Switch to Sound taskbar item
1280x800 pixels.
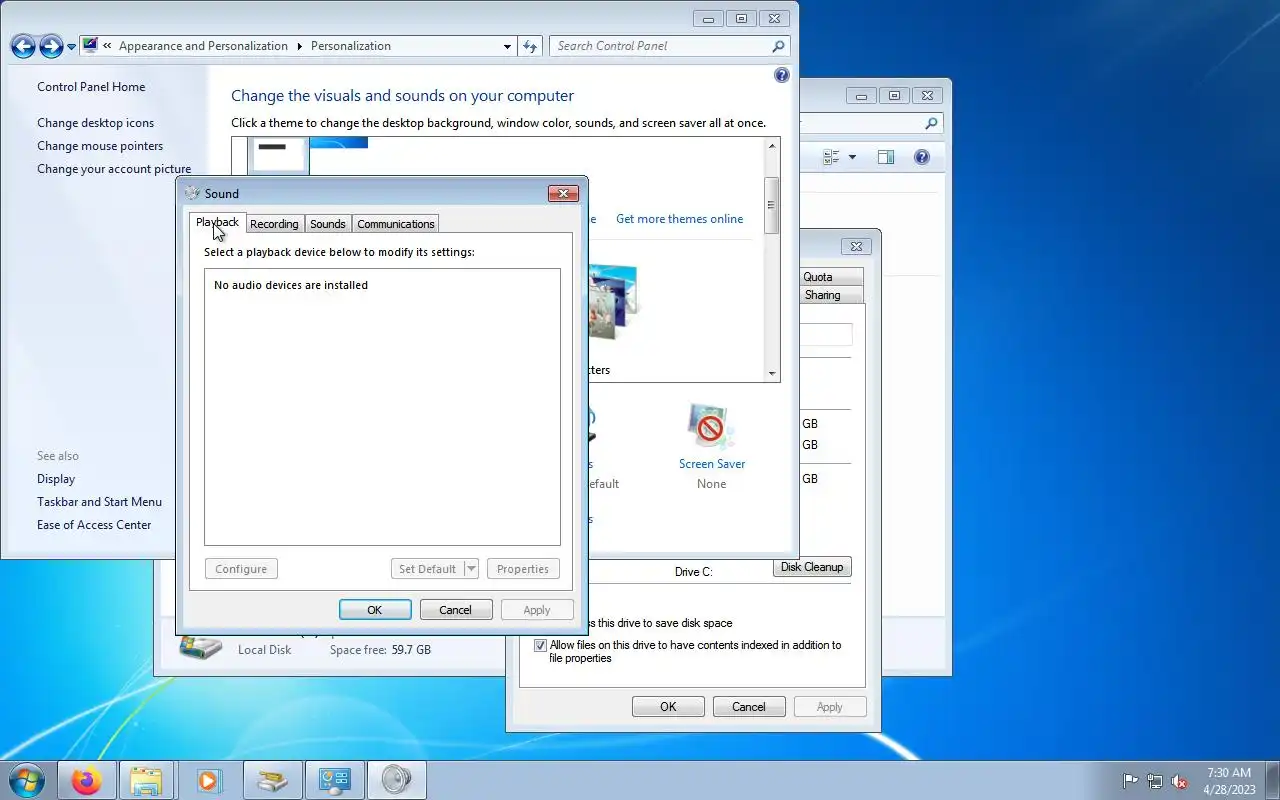[397, 781]
